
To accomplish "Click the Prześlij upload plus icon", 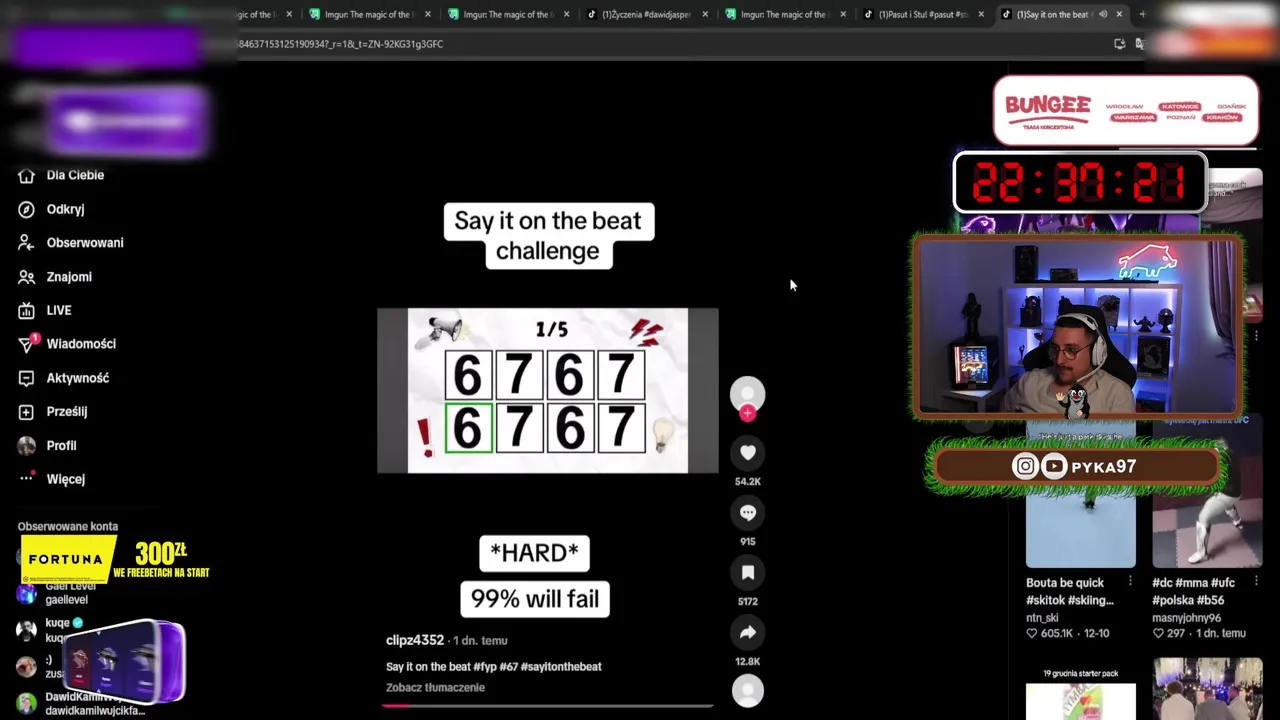I will [x=26, y=412].
